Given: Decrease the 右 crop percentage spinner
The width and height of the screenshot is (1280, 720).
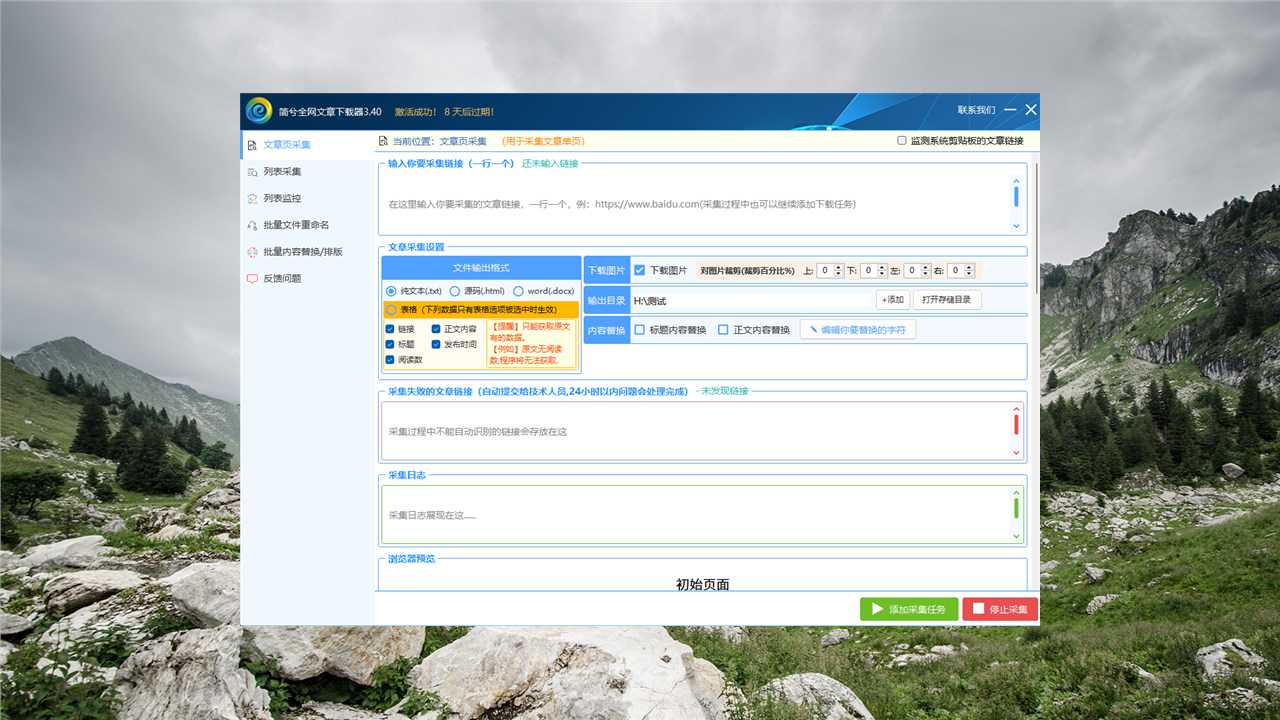Looking at the screenshot, I should tap(968, 274).
